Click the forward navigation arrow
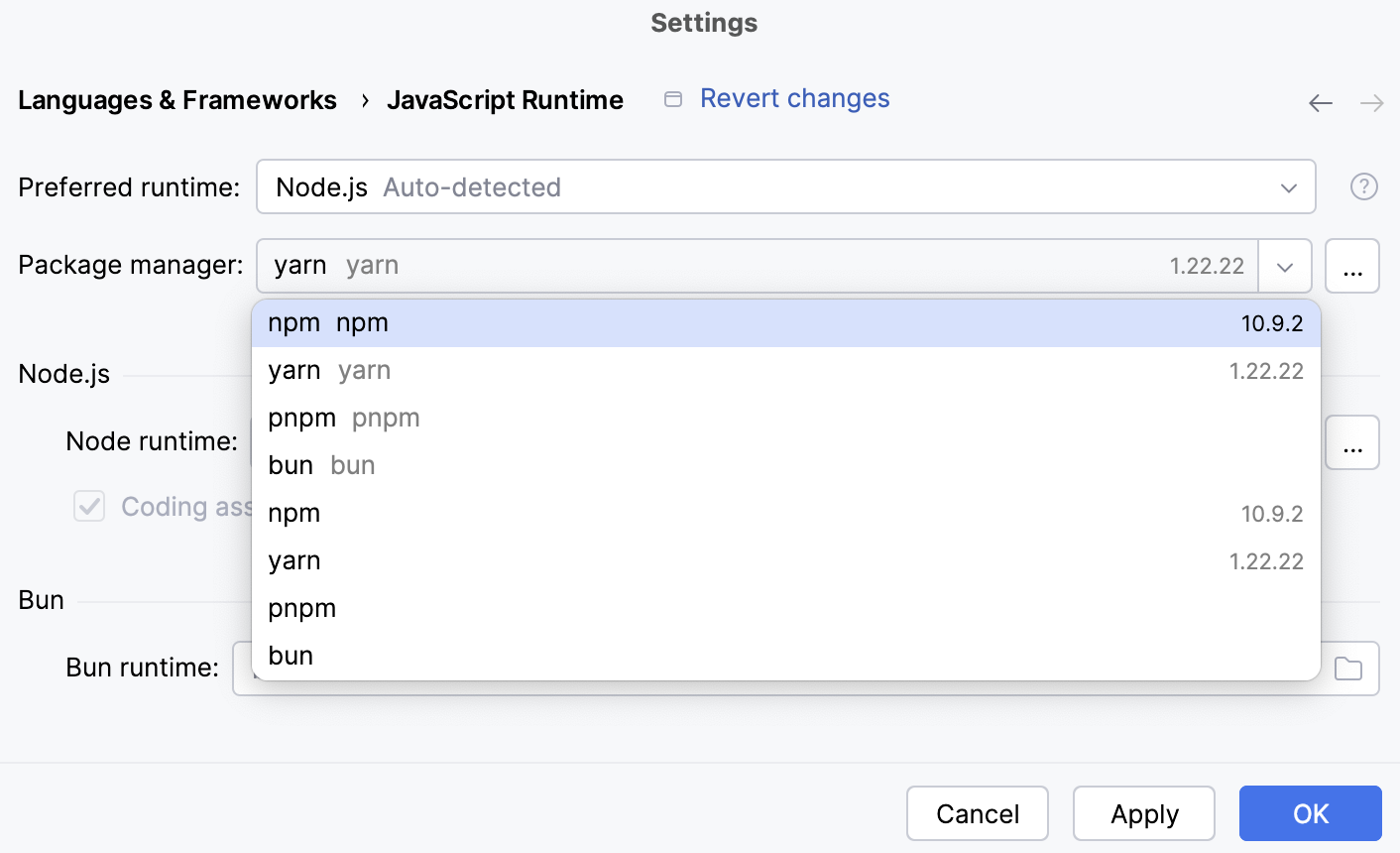Image resolution: width=1400 pixels, height=853 pixels. point(1370,102)
